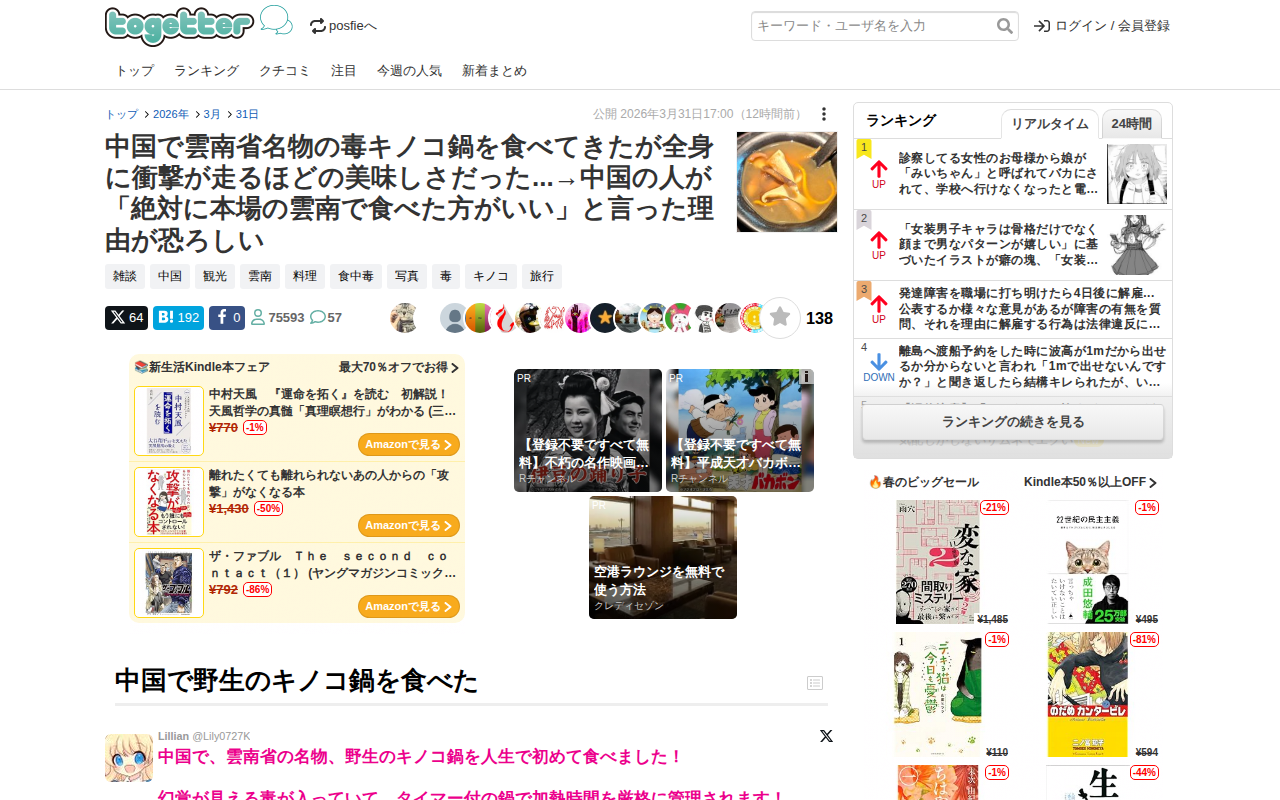The width and height of the screenshot is (1280, 800).
Task: Open the mushroom hotpot article thumbnail
Action: coord(787,182)
